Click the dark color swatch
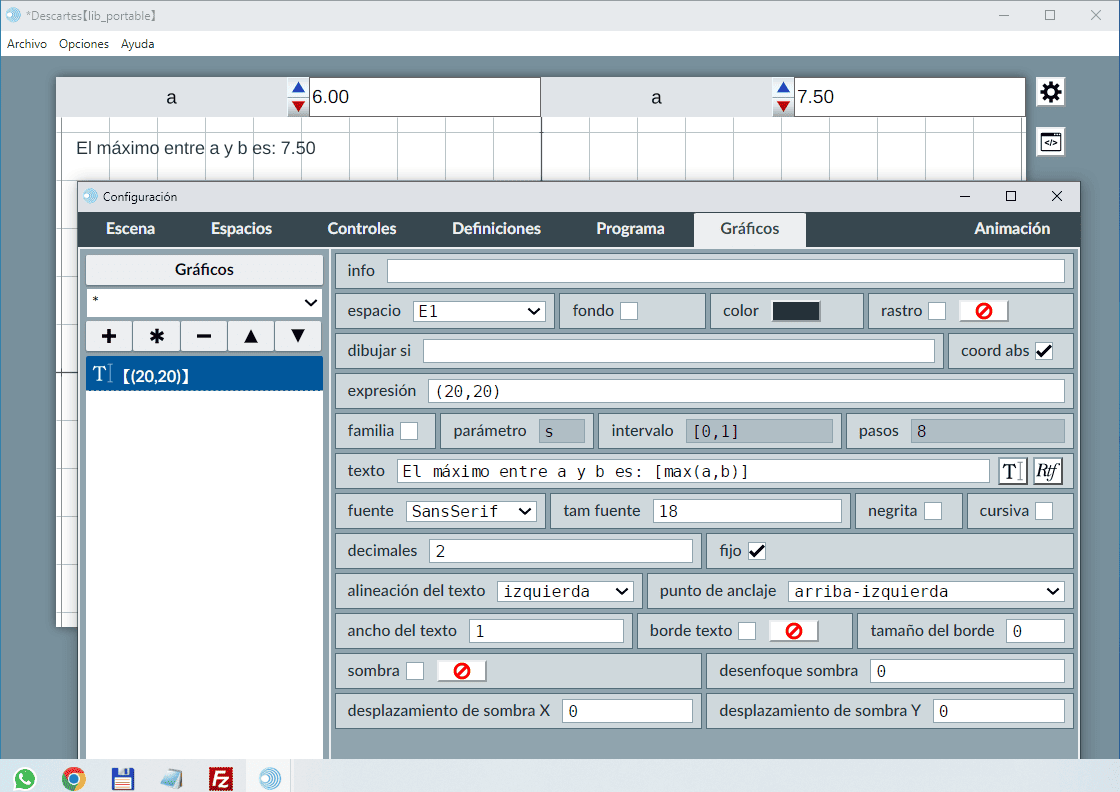 (x=796, y=311)
